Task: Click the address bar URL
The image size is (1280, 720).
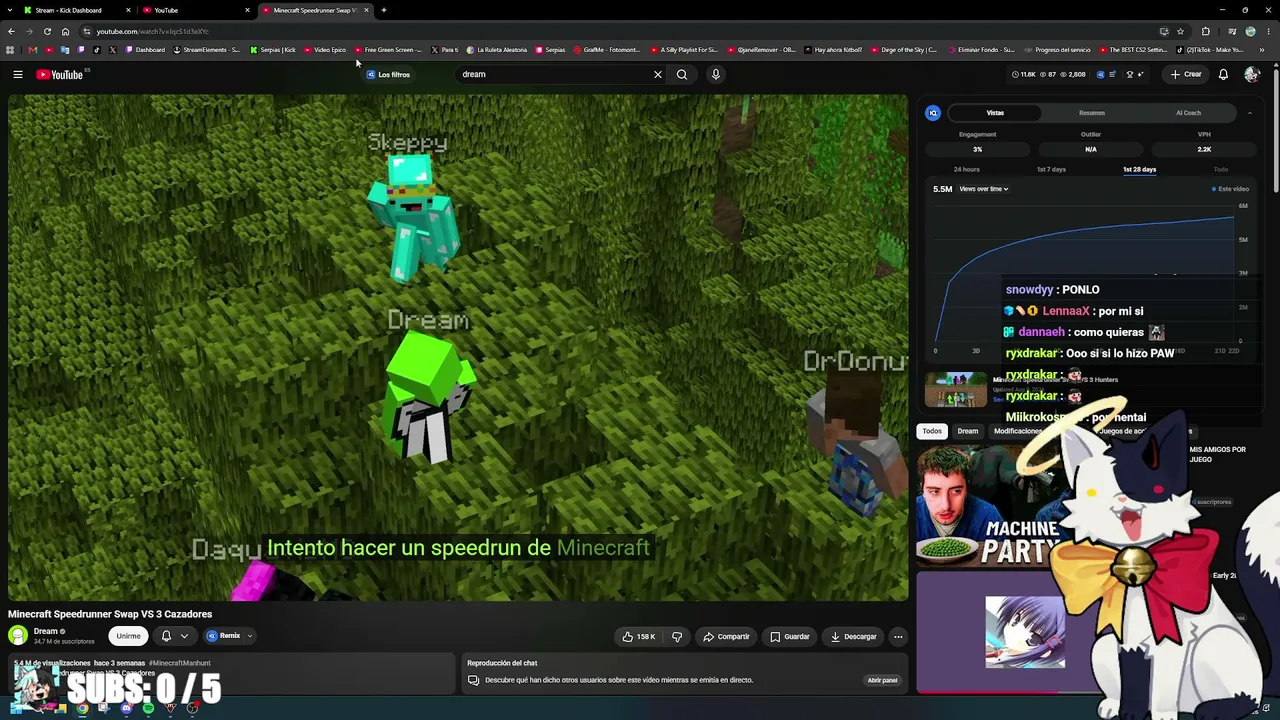Action: coord(153,31)
